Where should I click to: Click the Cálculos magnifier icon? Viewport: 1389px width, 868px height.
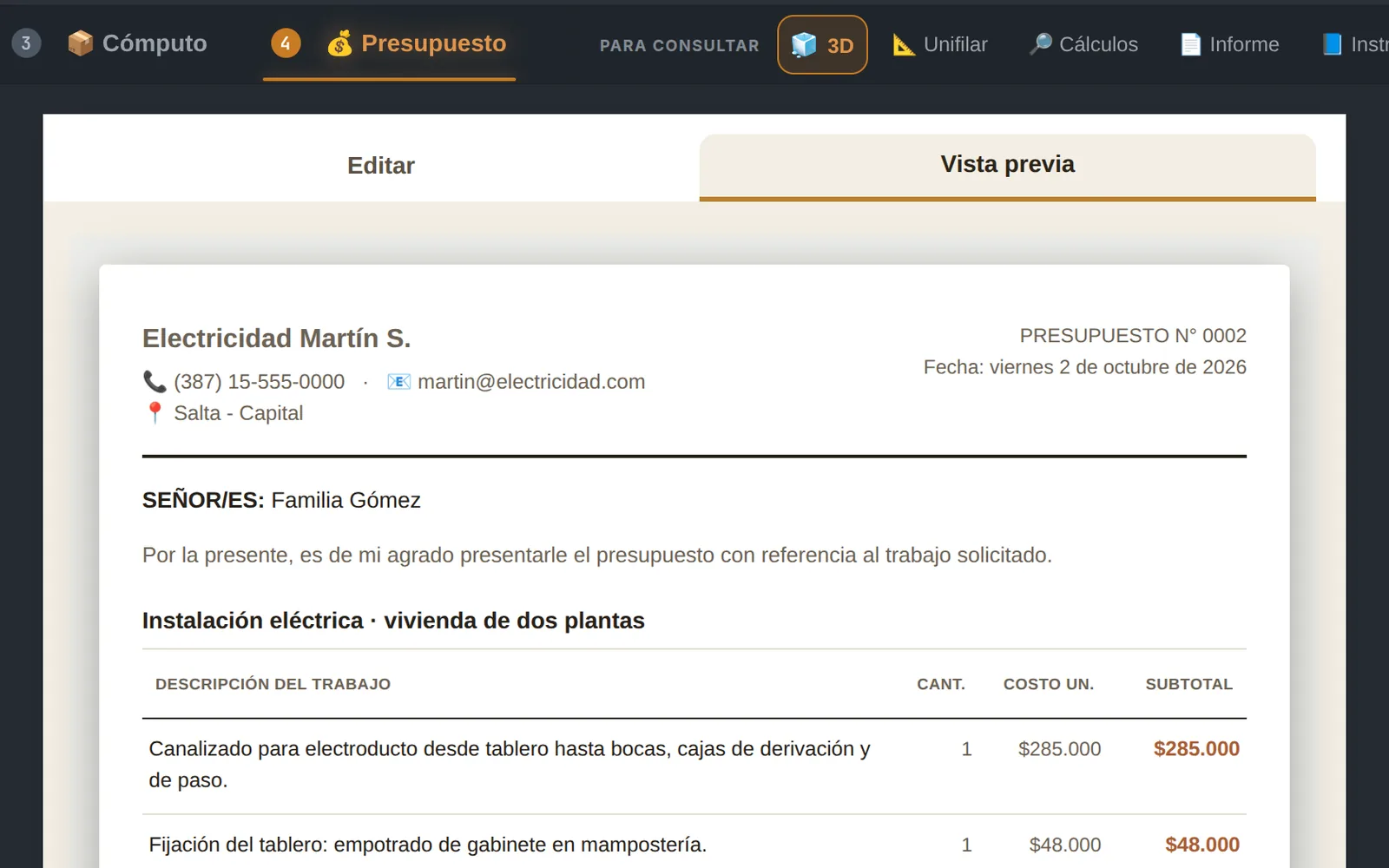click(1040, 44)
